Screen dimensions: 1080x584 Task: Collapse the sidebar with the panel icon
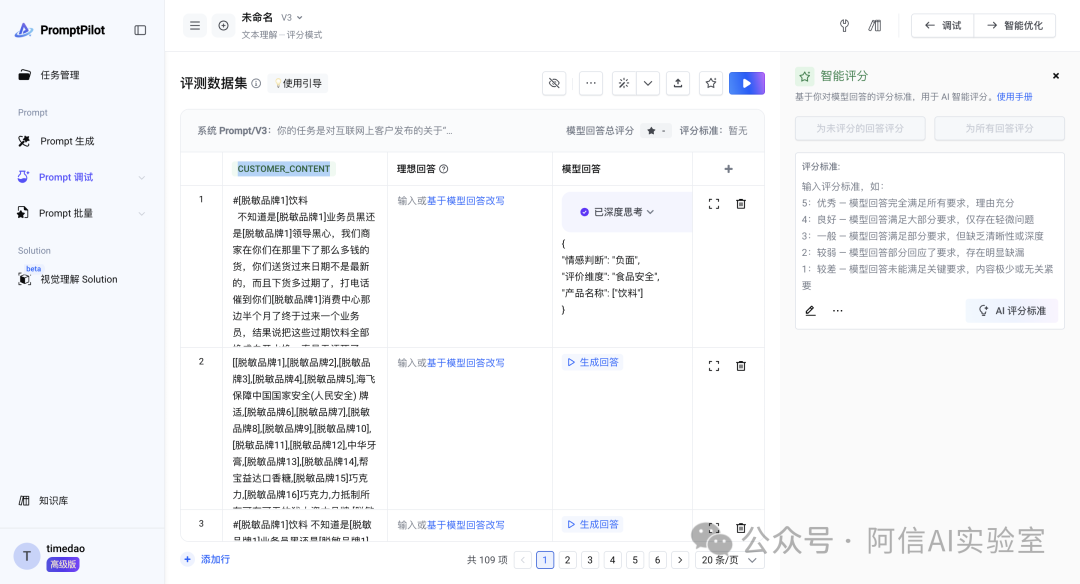coord(141,30)
